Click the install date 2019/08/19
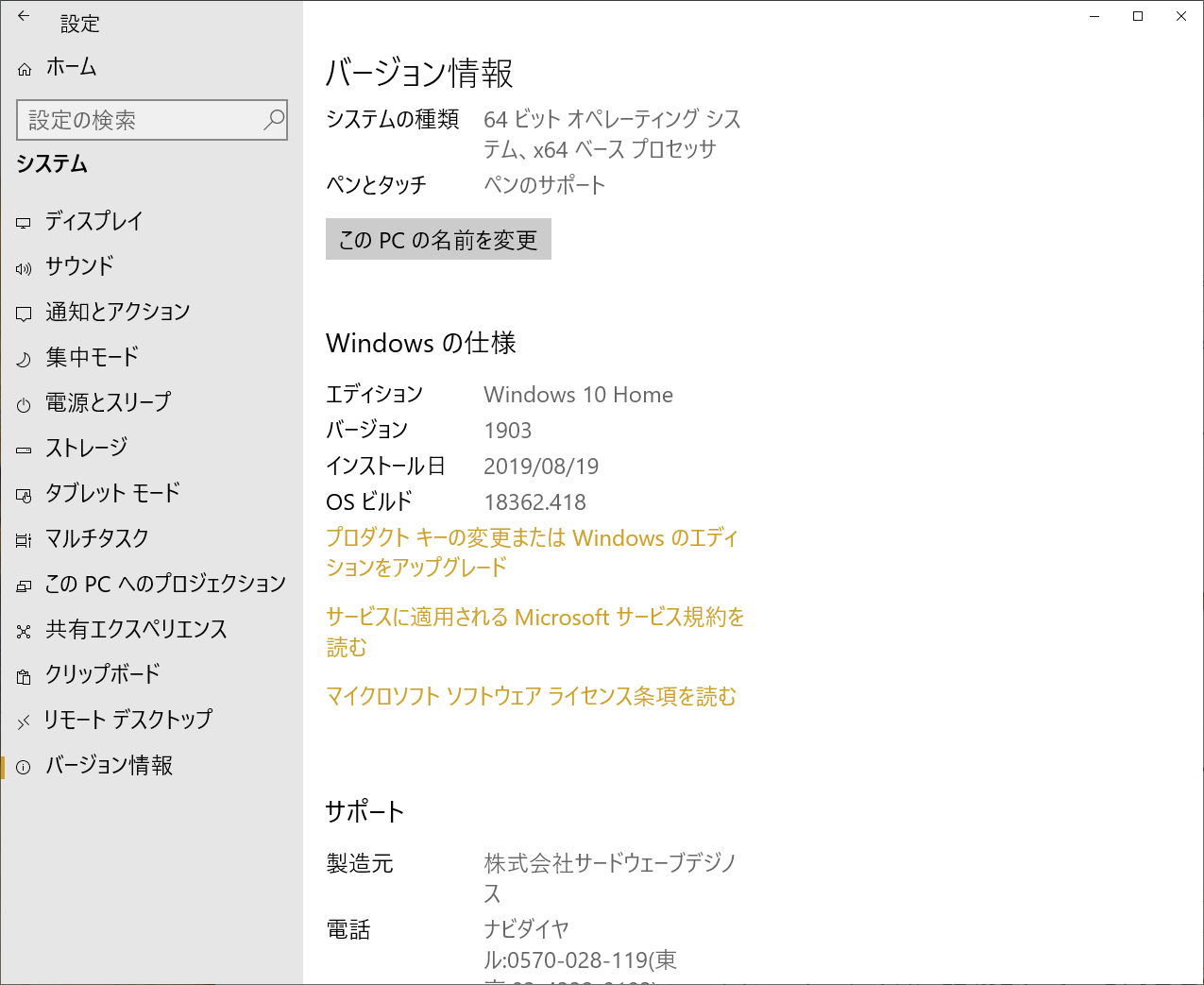Viewport: 1204px width, 985px height. (x=541, y=467)
